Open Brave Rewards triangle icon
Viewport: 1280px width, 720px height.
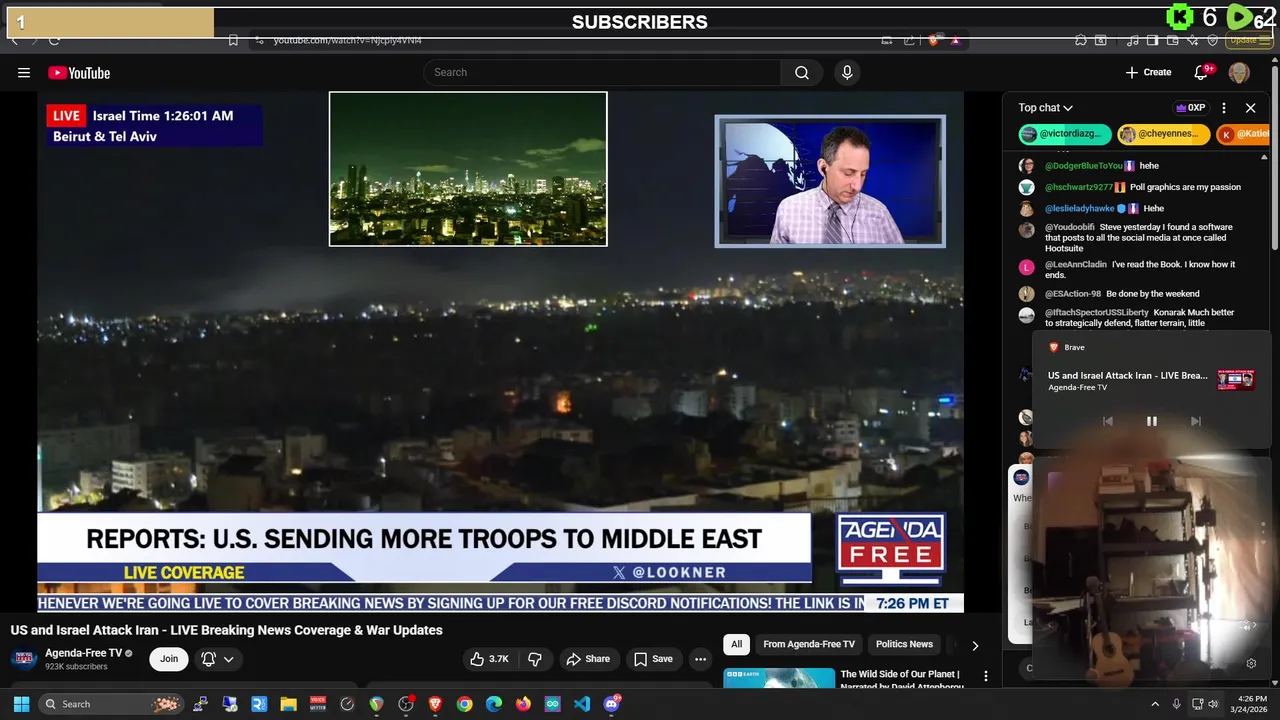955,41
